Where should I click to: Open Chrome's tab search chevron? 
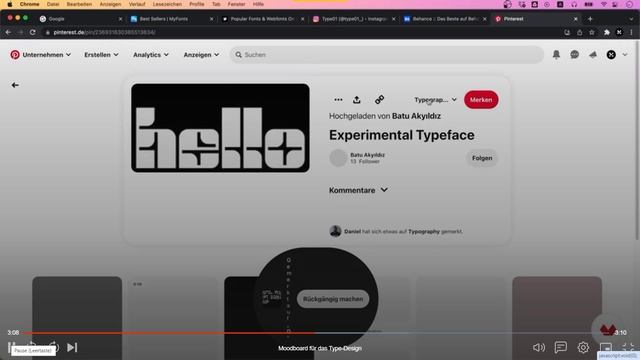(631, 19)
